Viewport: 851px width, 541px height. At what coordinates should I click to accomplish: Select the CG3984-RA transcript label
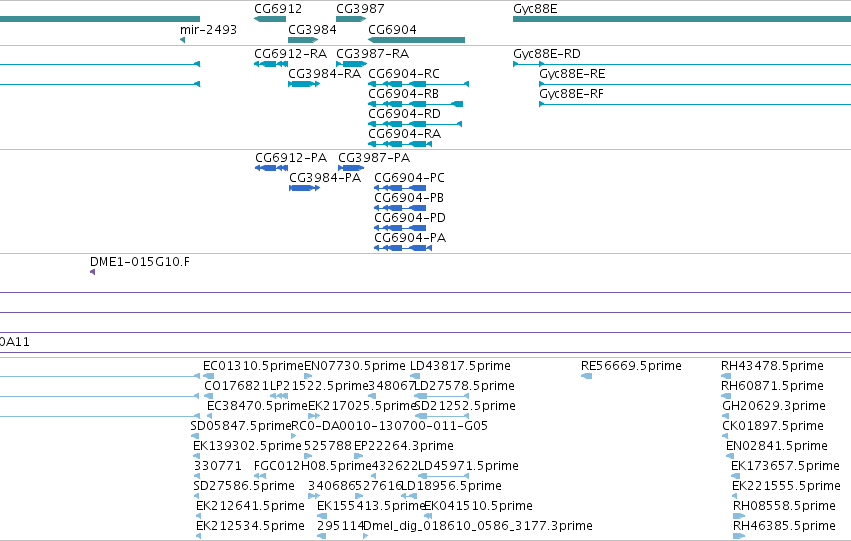[325, 74]
